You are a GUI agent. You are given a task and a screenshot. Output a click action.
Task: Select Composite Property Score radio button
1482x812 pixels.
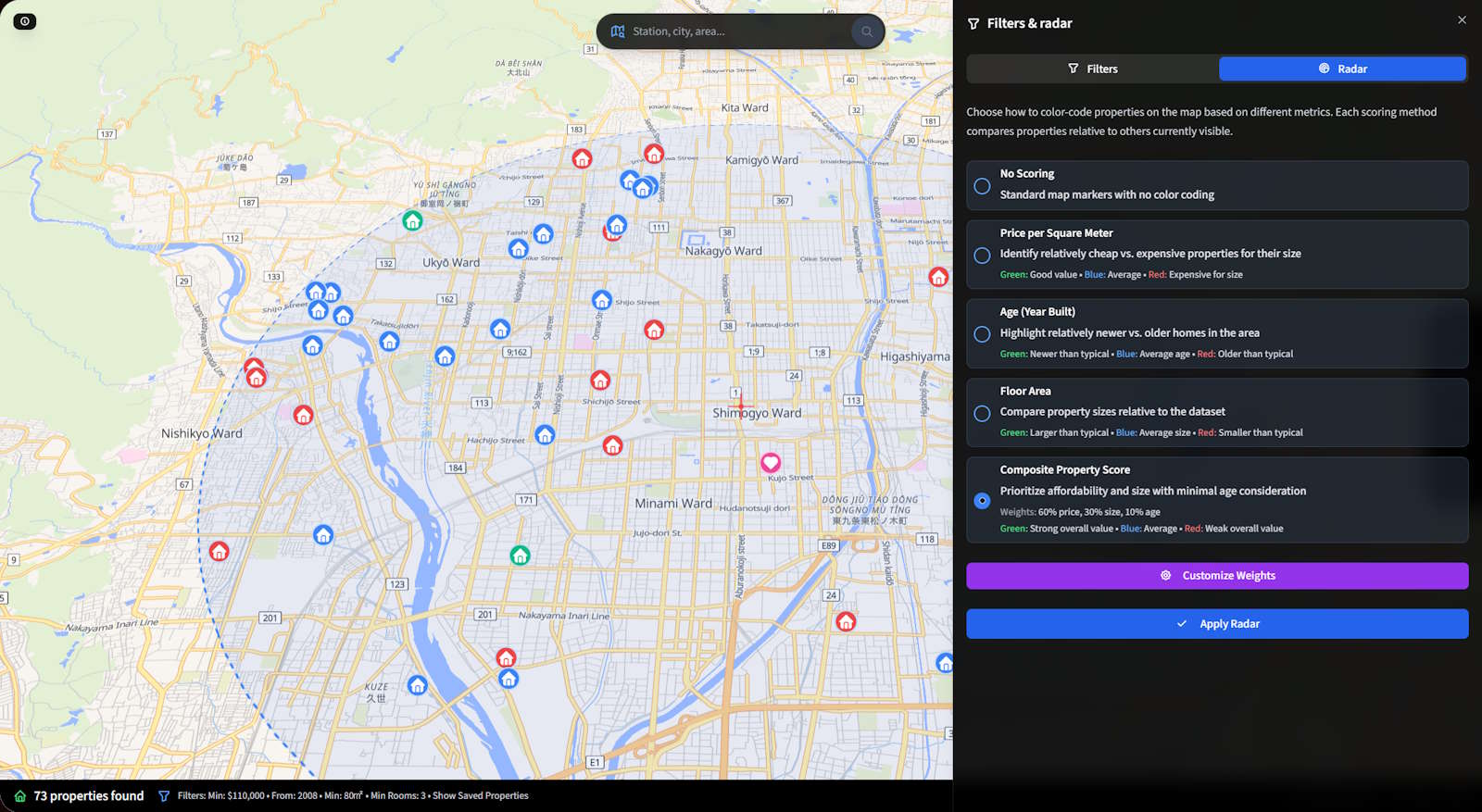[x=982, y=501]
